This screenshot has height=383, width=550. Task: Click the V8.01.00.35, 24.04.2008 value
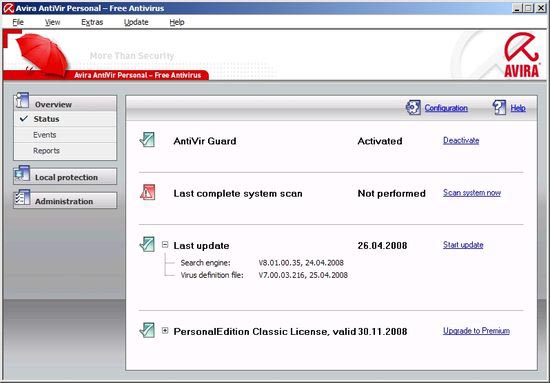(301, 263)
